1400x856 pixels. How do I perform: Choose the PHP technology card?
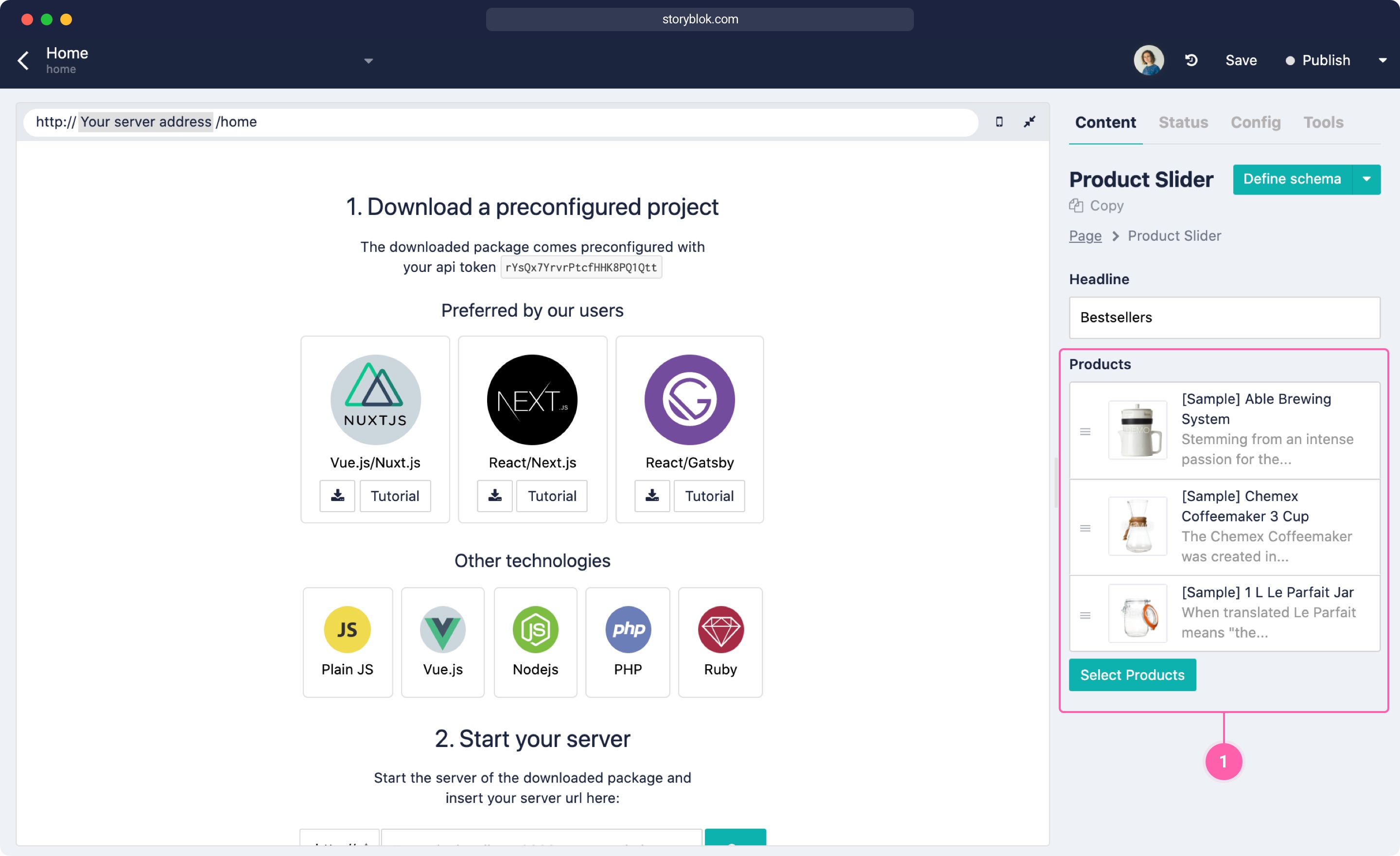click(x=627, y=642)
